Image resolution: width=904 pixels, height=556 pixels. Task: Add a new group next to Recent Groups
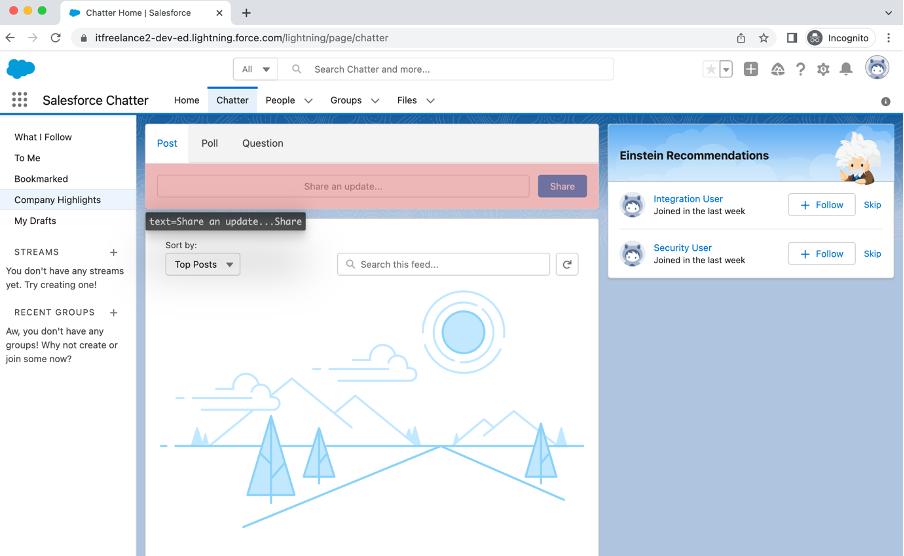coord(114,312)
